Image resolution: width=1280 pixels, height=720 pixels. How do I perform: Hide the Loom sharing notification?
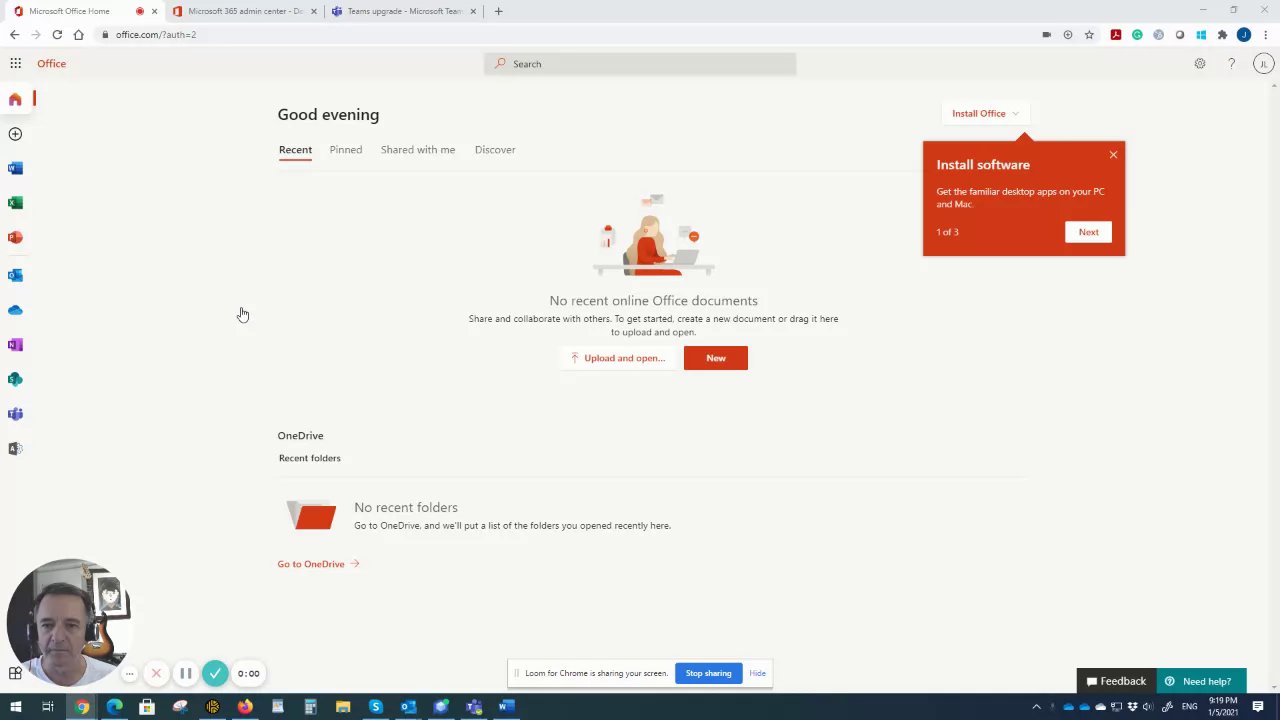point(757,673)
